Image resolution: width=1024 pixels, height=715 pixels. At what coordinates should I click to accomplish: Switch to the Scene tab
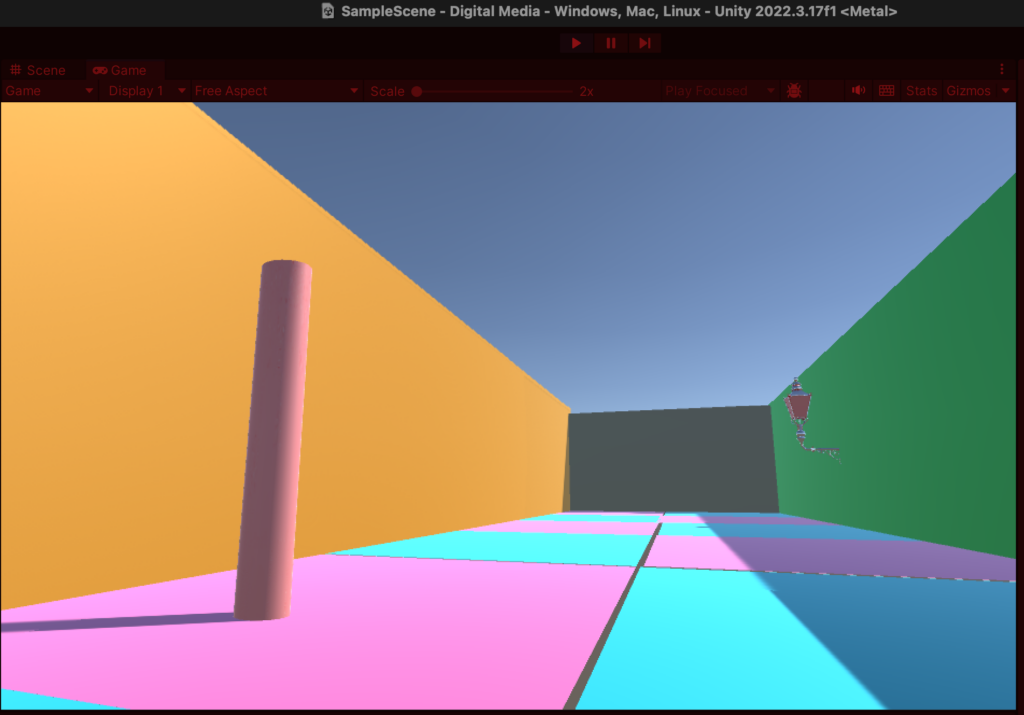[38, 70]
